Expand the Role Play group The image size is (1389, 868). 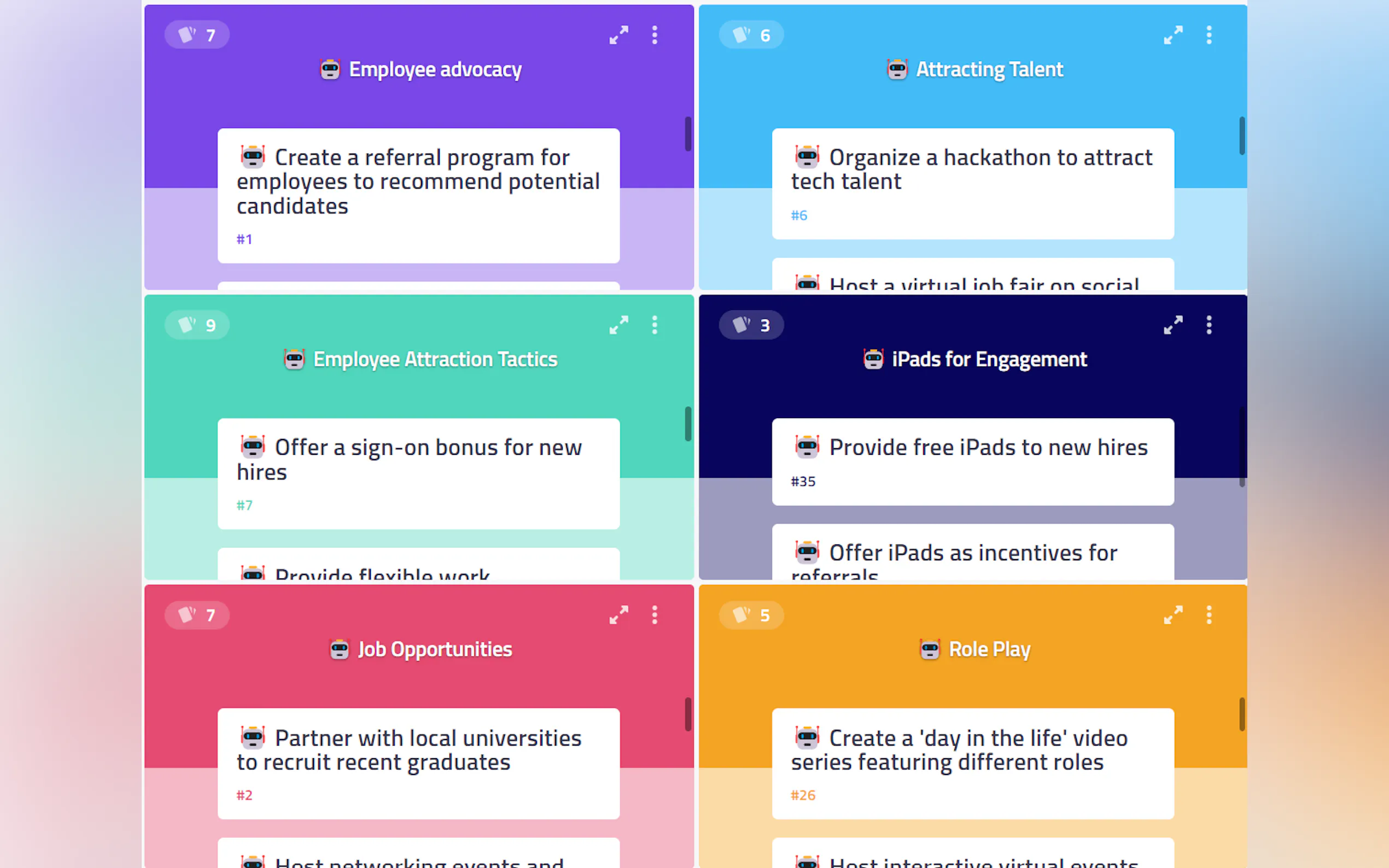click(x=1172, y=615)
